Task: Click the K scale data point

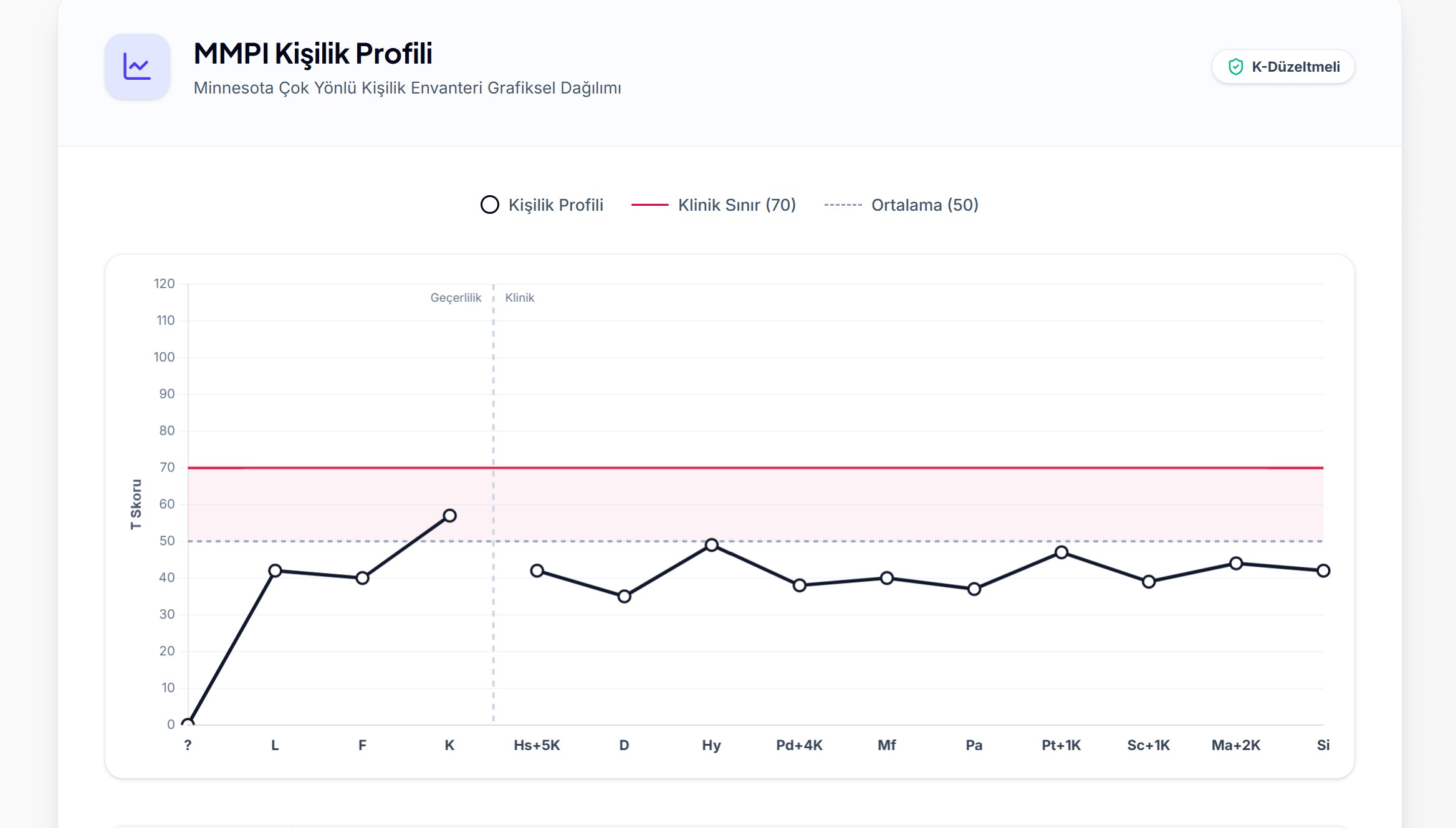Action: [449, 516]
